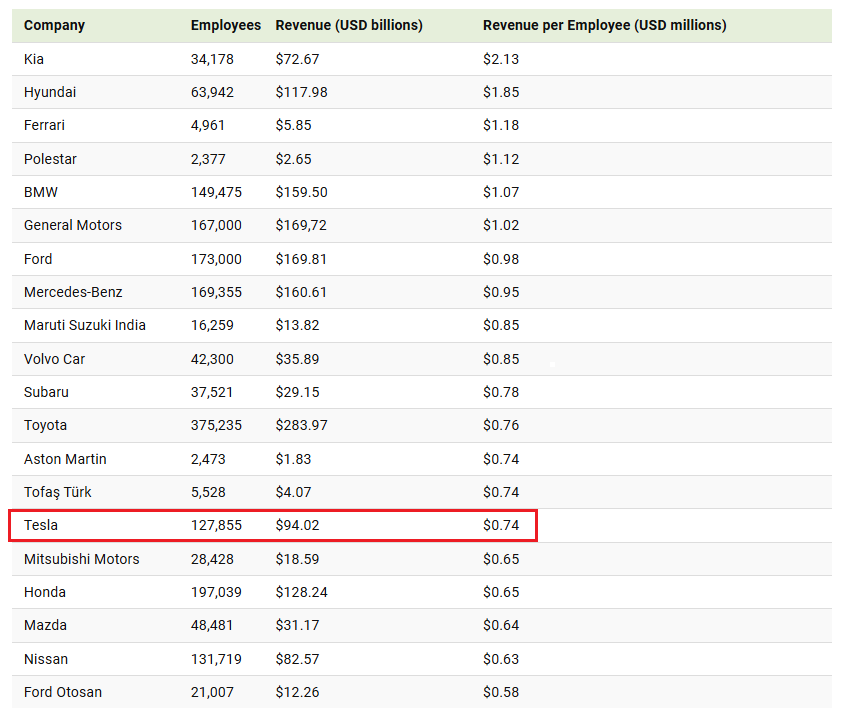
Task: Click the company name "Ferrari"
Action: 44,126
